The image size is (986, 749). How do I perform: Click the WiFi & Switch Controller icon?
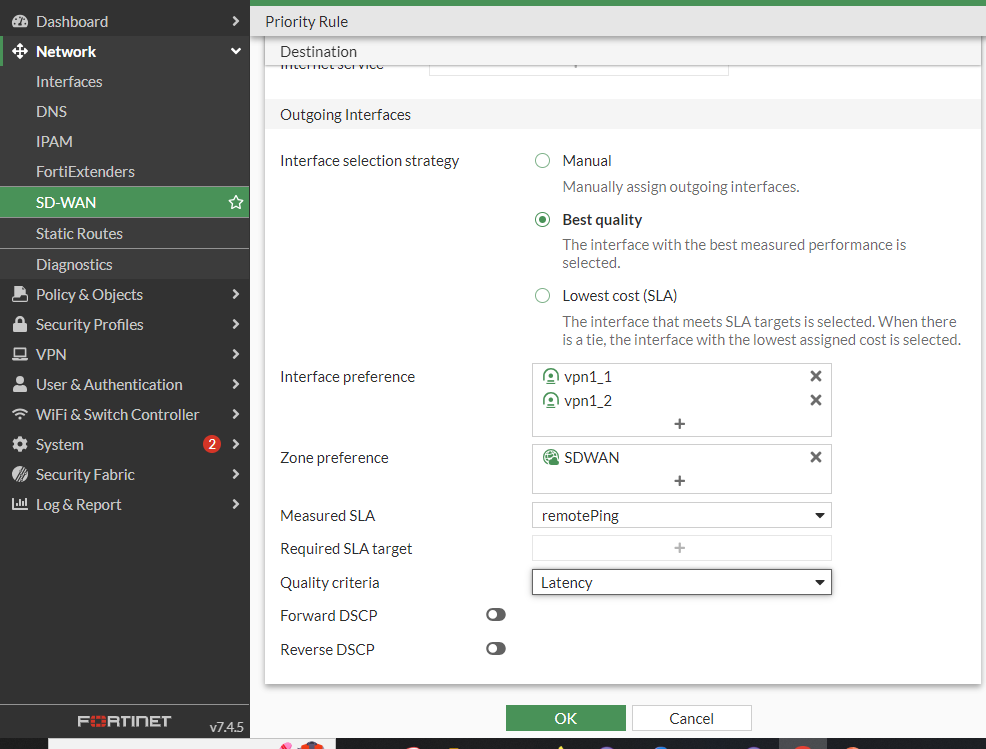point(20,414)
